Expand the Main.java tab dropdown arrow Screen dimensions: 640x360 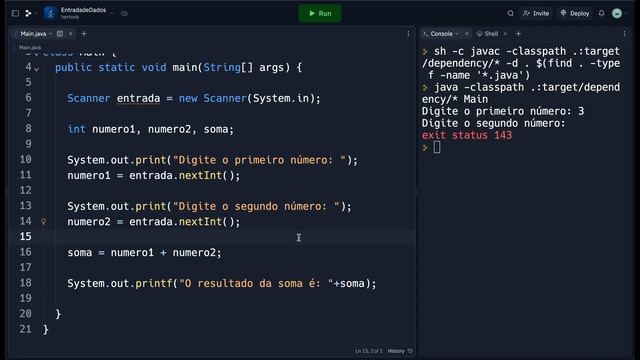point(51,34)
